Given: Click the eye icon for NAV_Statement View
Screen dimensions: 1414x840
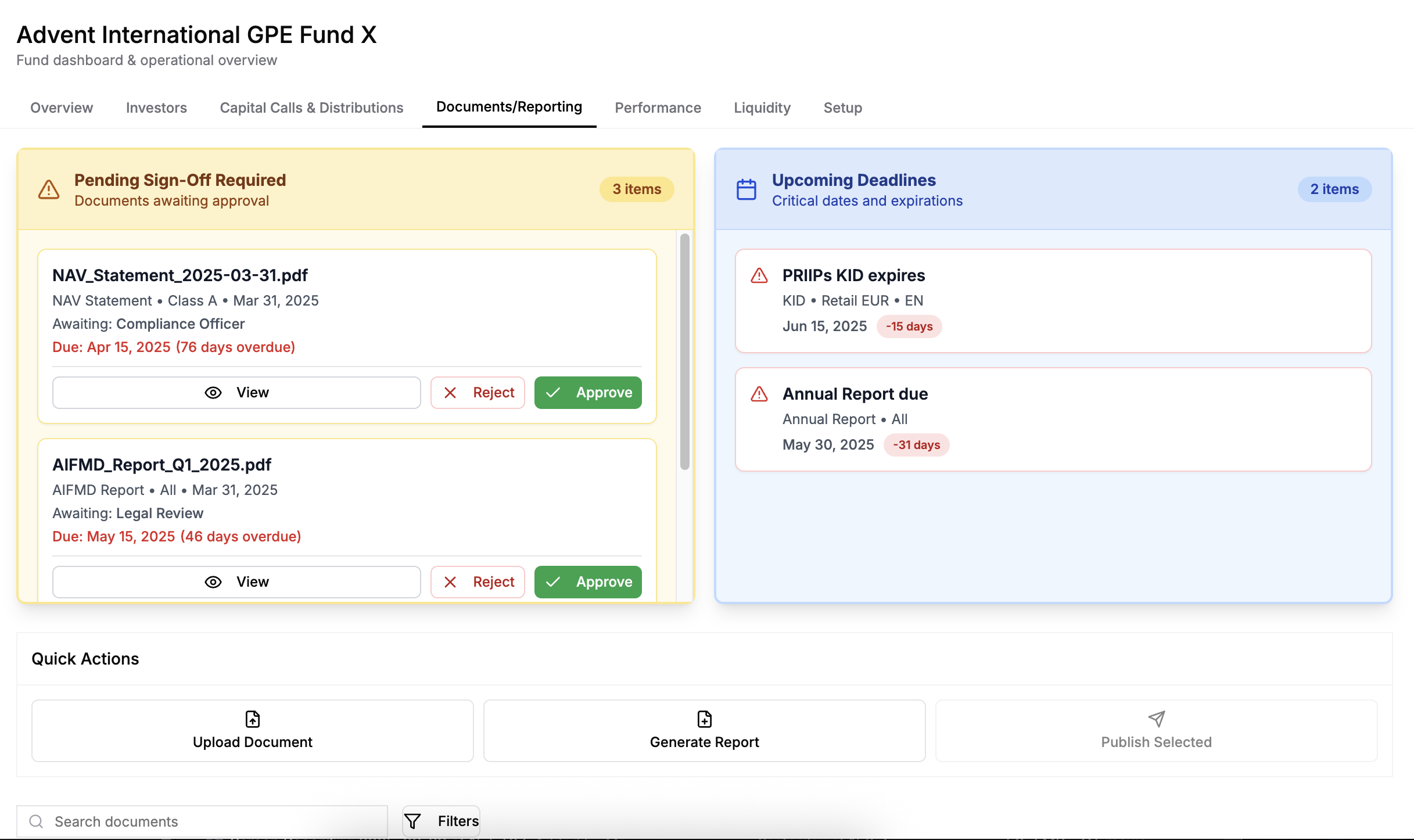Looking at the screenshot, I should (x=213, y=393).
